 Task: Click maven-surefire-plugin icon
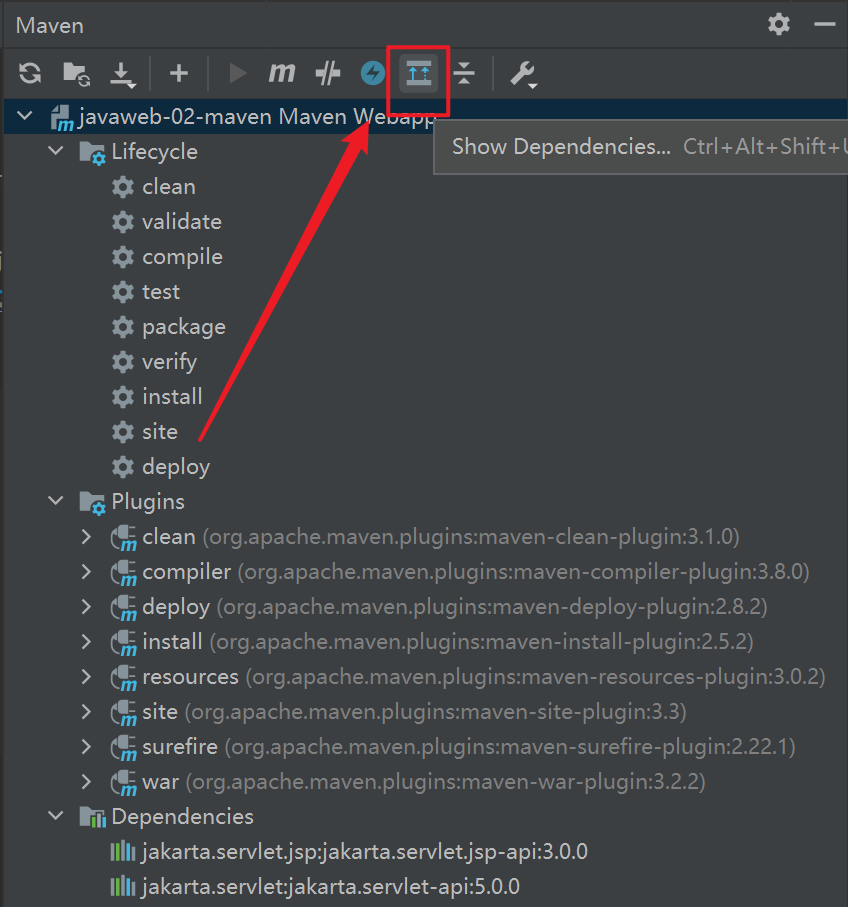coord(123,748)
